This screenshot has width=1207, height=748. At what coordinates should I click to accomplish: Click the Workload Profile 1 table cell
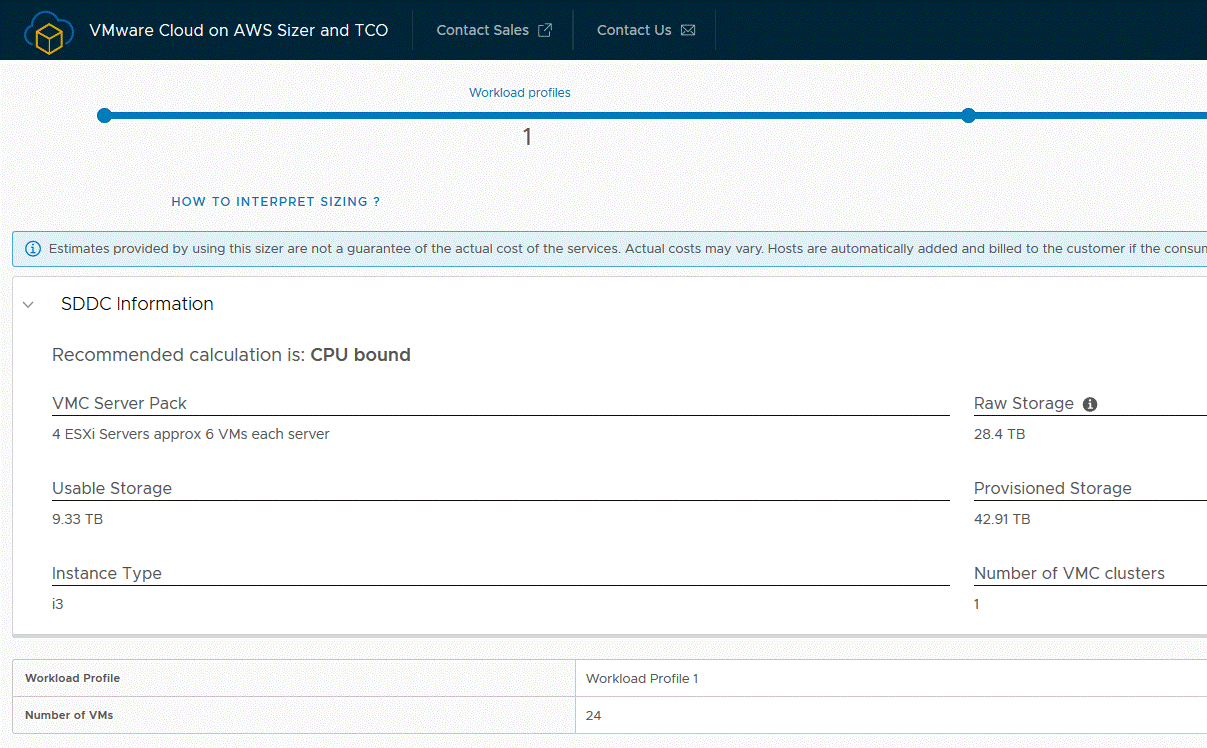click(x=642, y=678)
